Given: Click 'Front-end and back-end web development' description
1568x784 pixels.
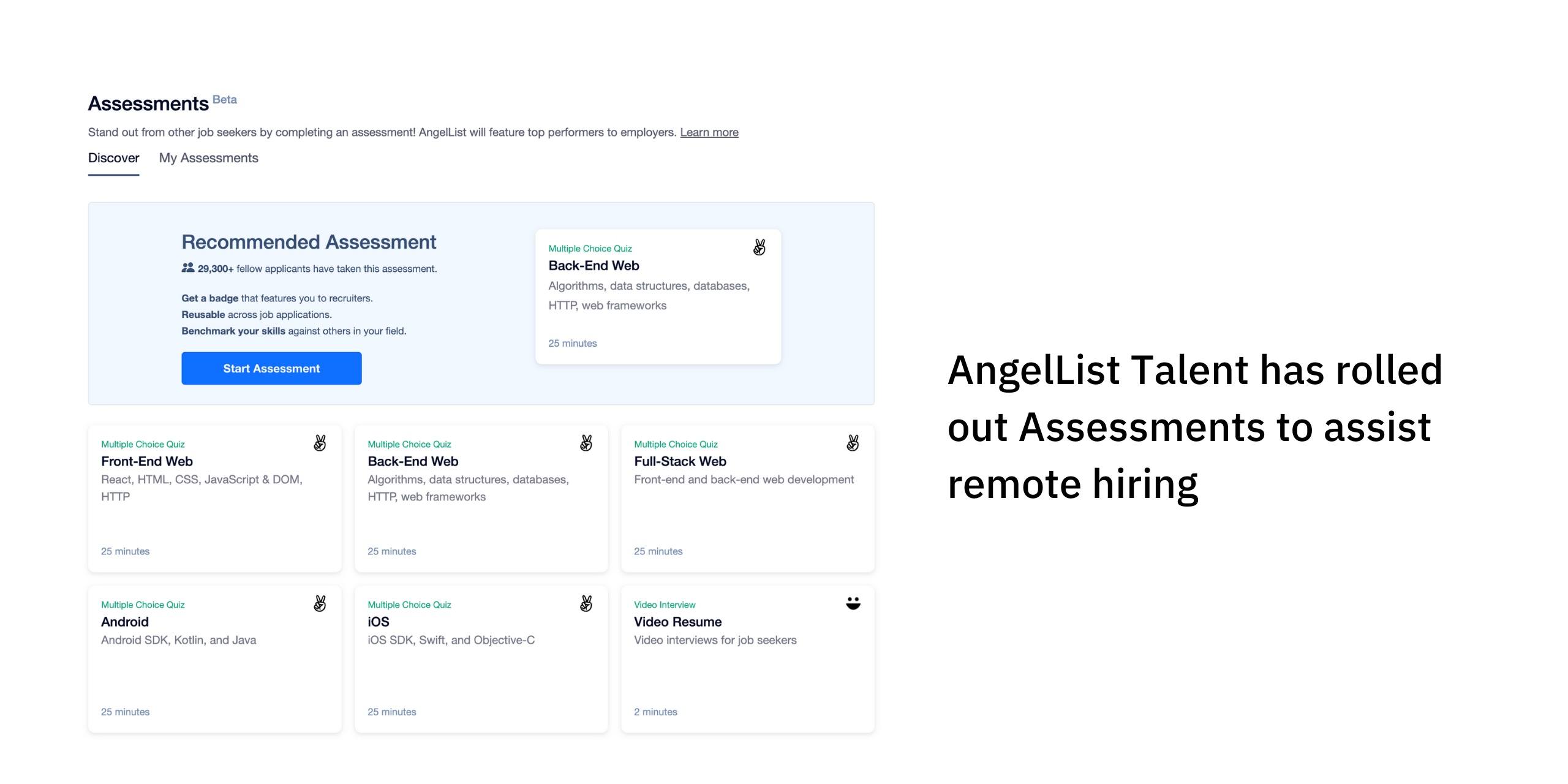Looking at the screenshot, I should [x=744, y=480].
